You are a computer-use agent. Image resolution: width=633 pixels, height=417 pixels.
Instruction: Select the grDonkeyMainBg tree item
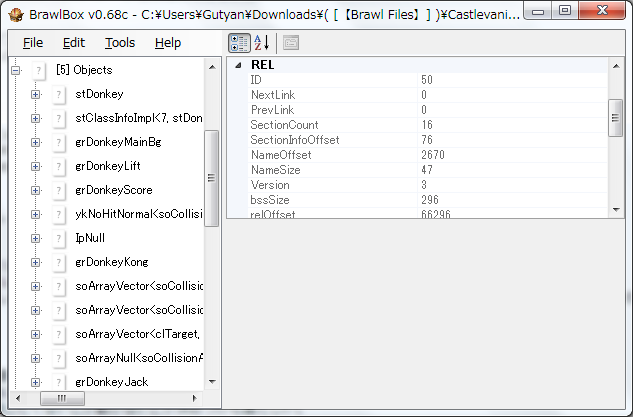[x=118, y=142]
